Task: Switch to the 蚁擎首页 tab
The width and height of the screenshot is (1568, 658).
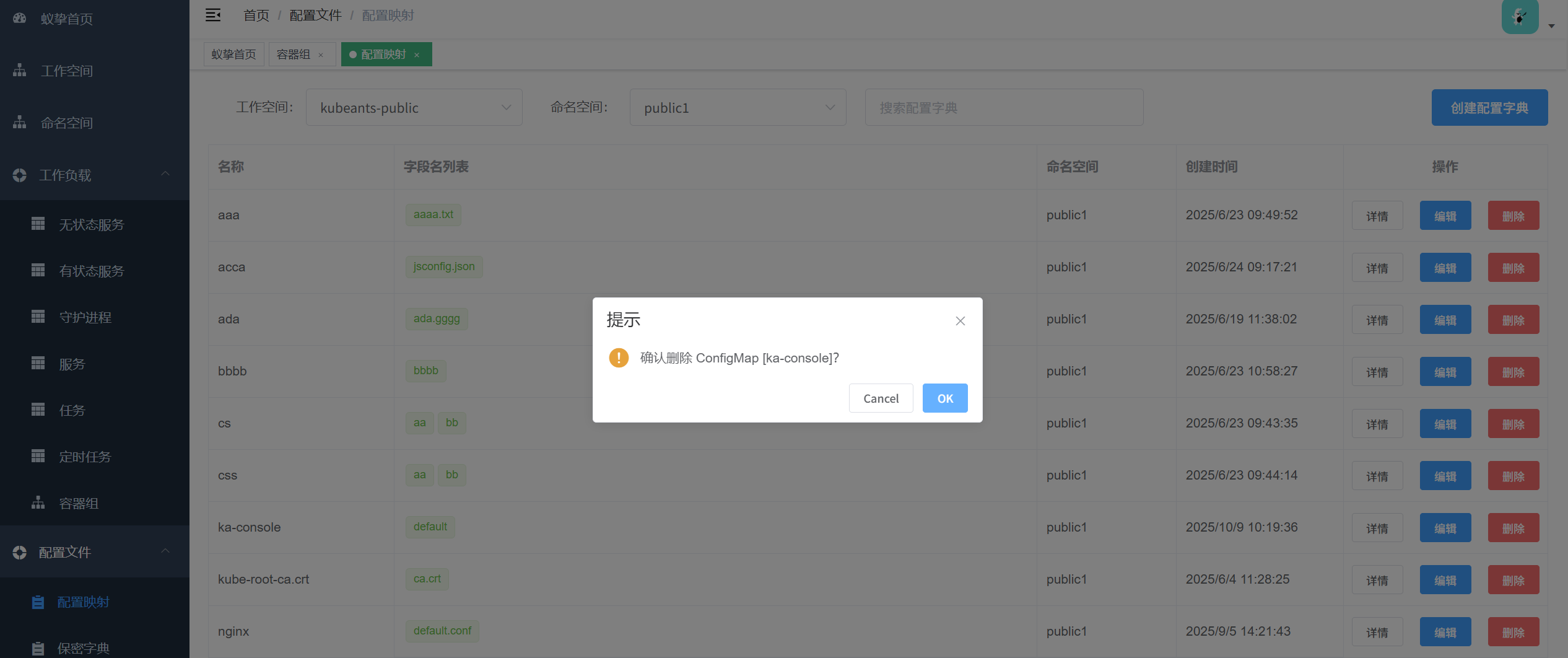Action: point(233,55)
